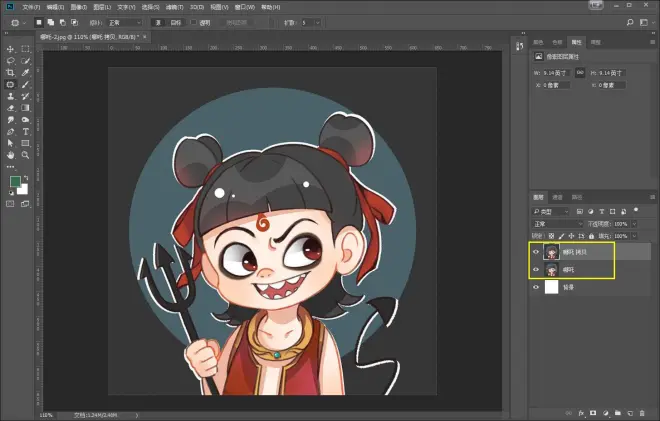The height and width of the screenshot is (421, 660).
Task: Select the Path Selection arrow tool
Action: pos(11,144)
